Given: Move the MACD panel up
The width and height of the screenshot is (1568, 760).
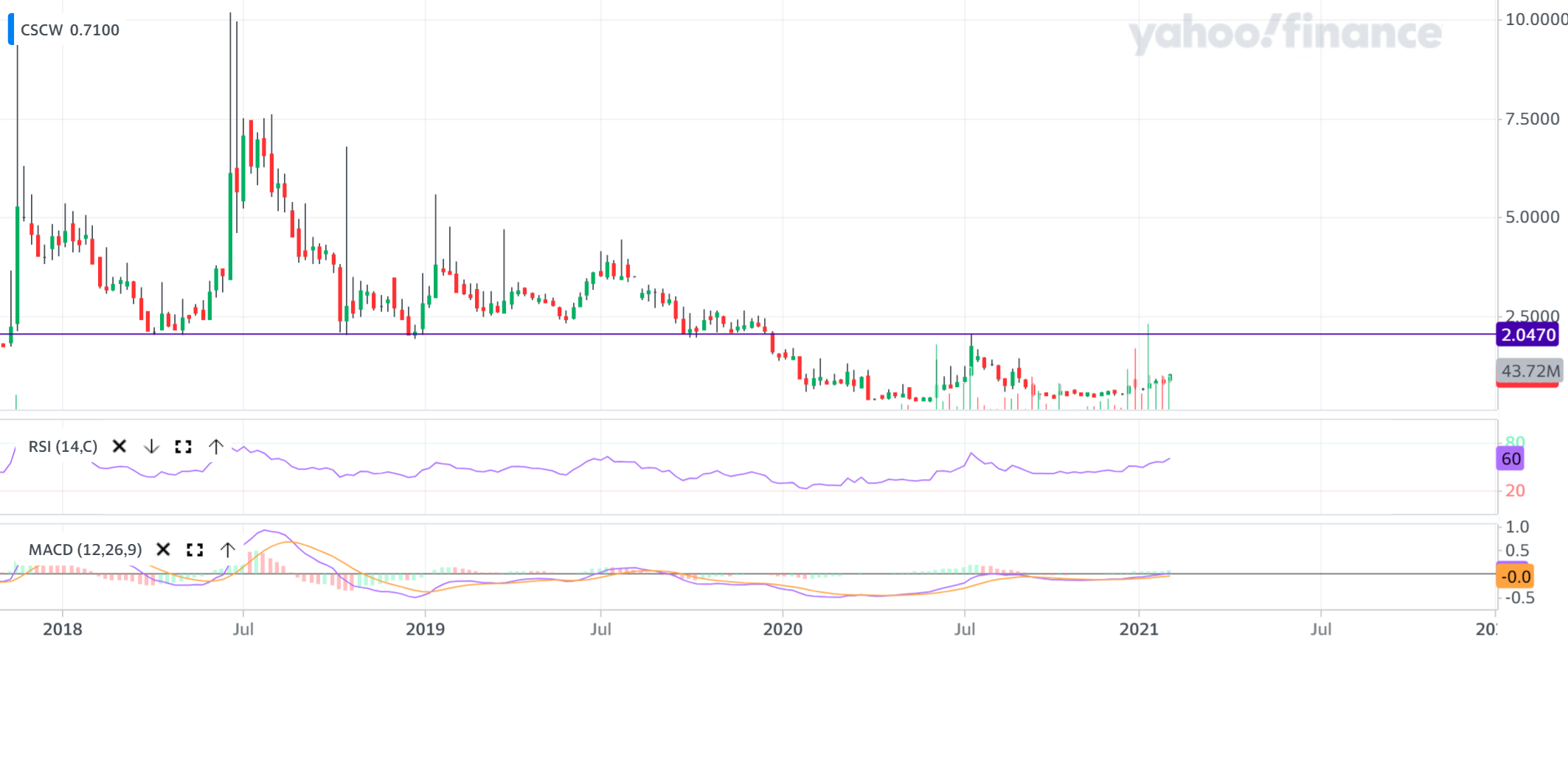Looking at the screenshot, I should [x=227, y=550].
